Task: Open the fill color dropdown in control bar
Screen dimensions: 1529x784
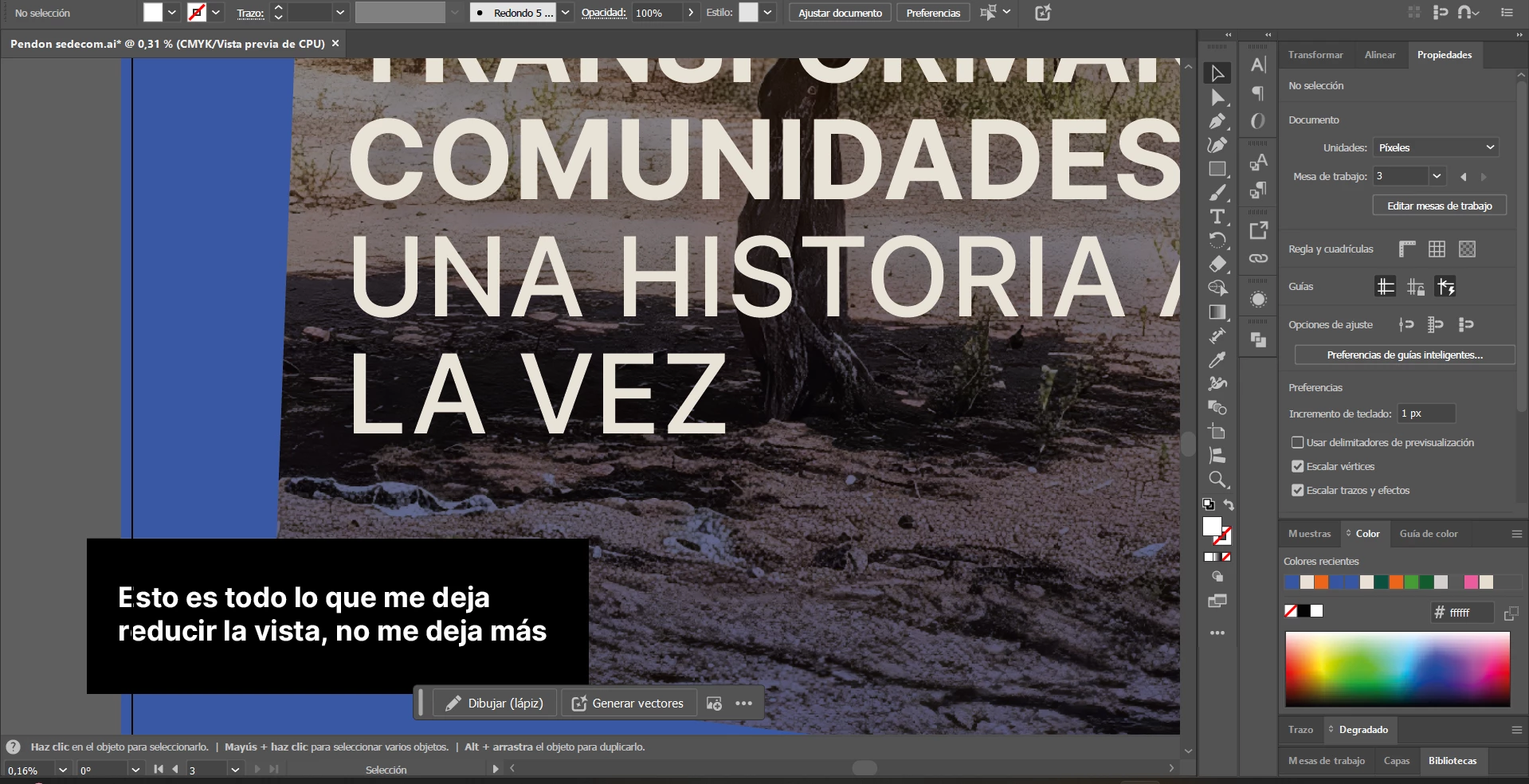Action: click(x=171, y=13)
